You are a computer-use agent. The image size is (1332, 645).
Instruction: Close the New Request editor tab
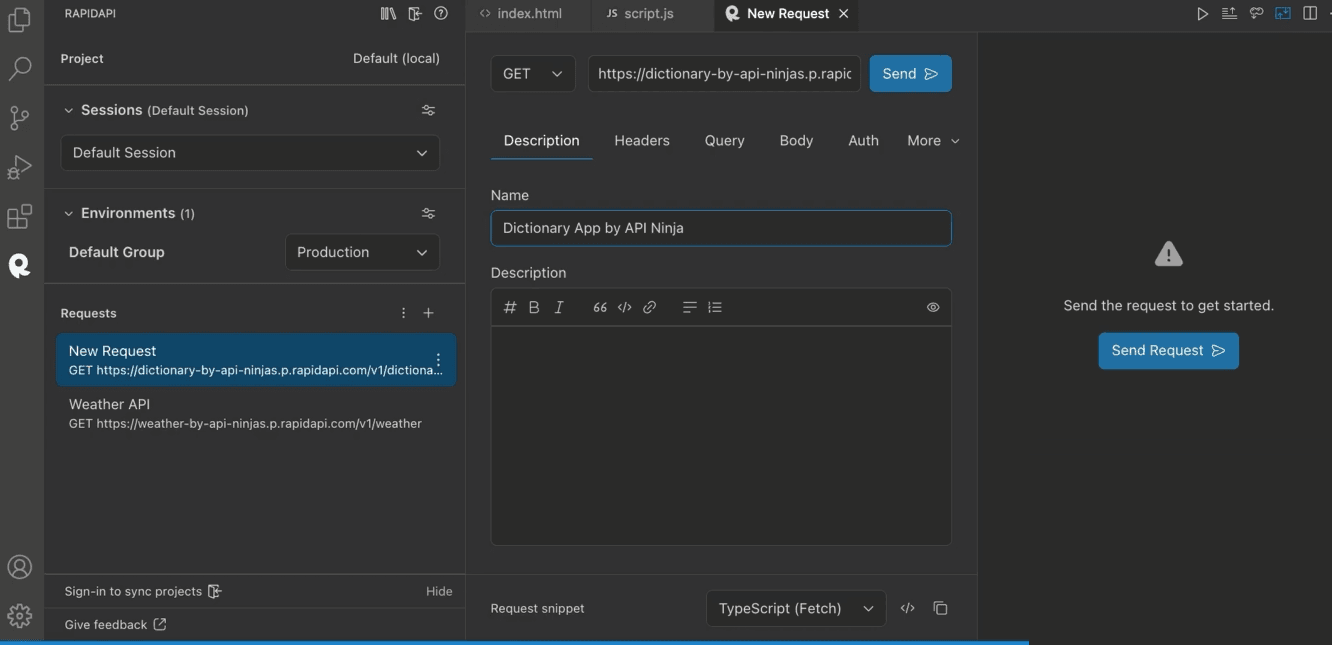[x=843, y=14]
